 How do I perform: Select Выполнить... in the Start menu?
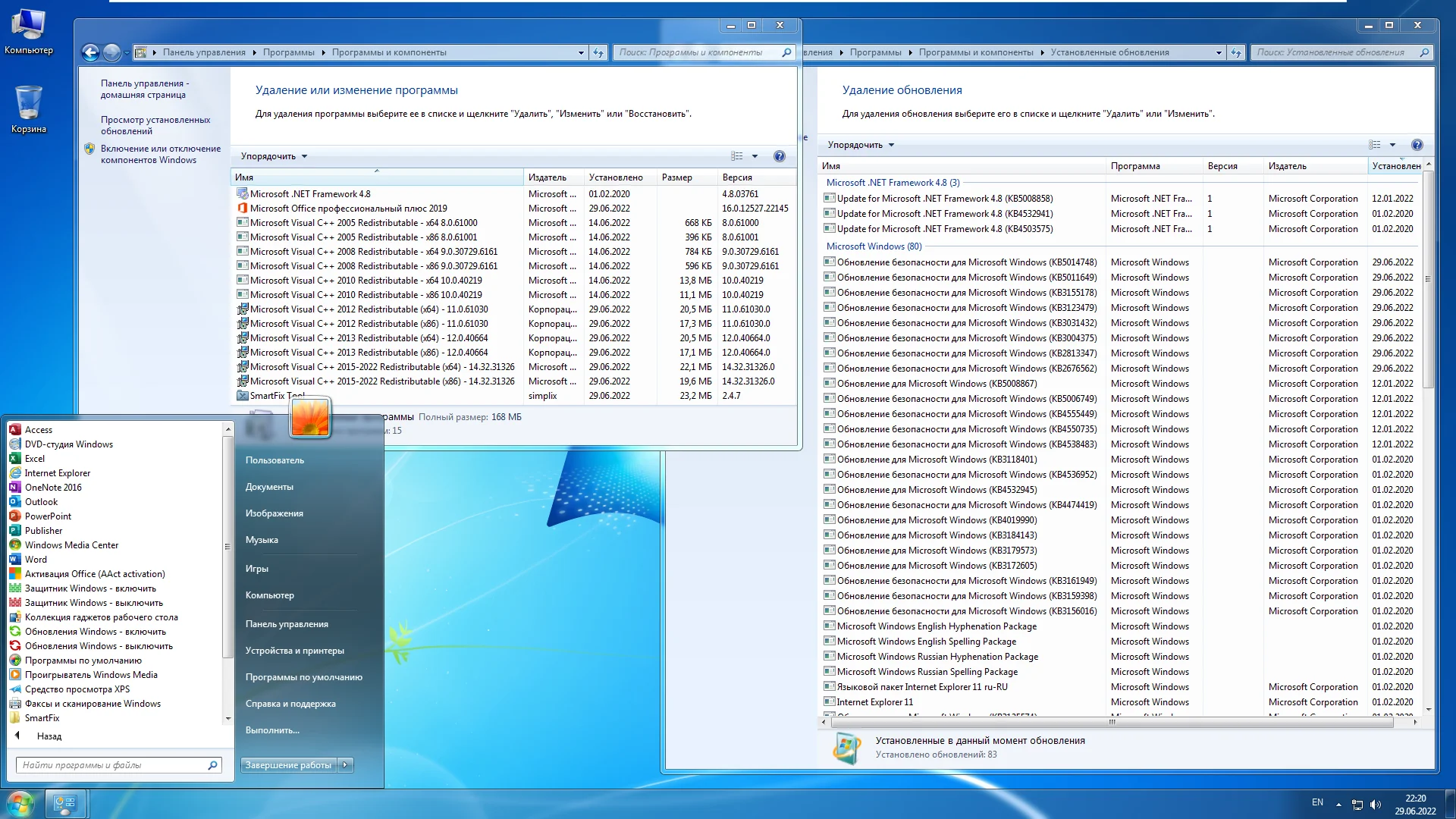(x=272, y=730)
